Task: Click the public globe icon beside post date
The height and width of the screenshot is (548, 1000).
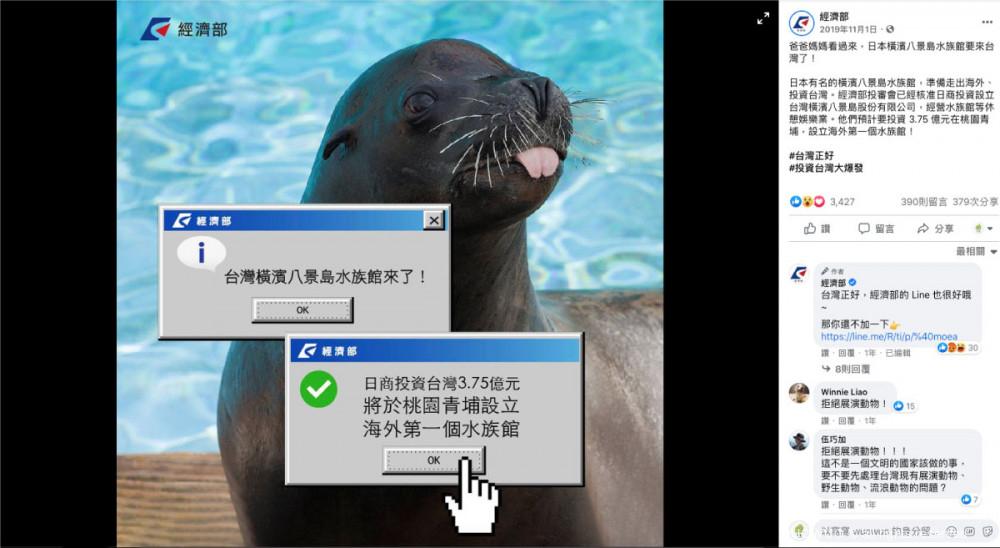Action: pyautogui.click(x=890, y=29)
